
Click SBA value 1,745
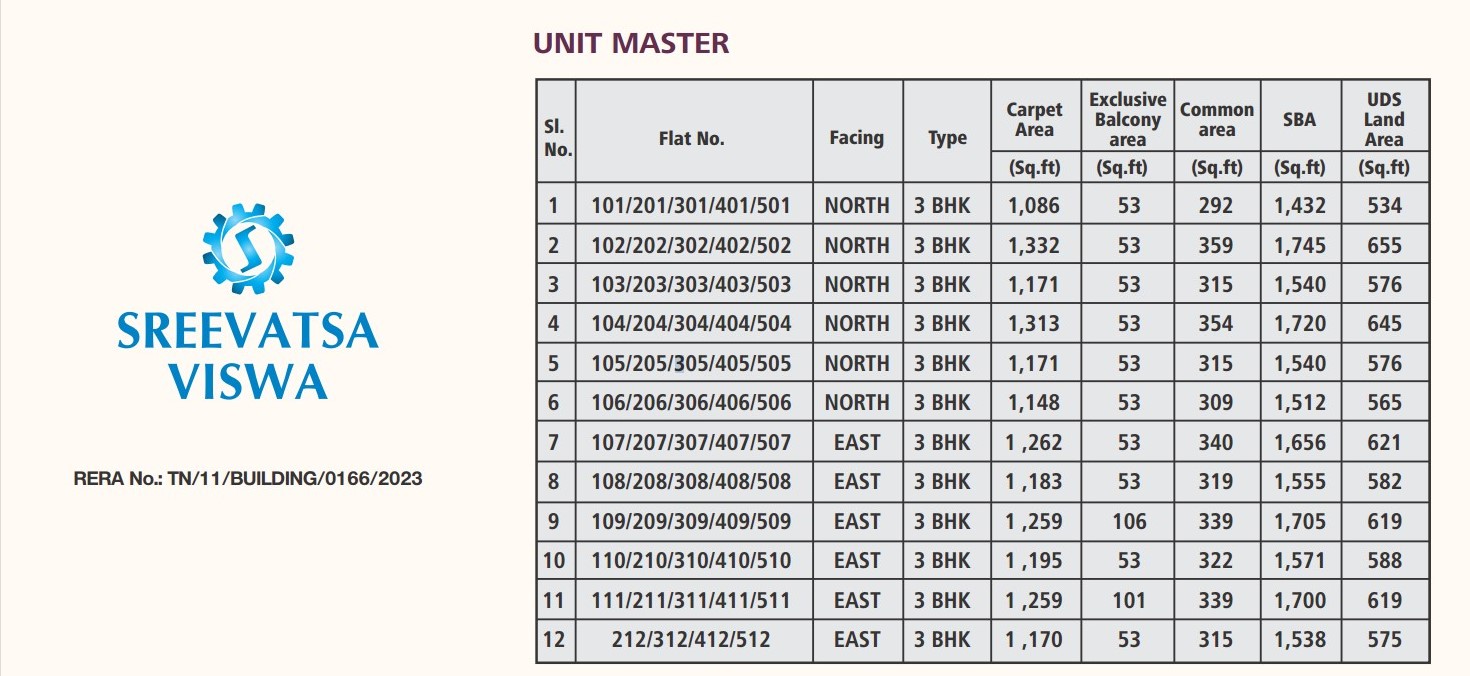(x=1300, y=245)
